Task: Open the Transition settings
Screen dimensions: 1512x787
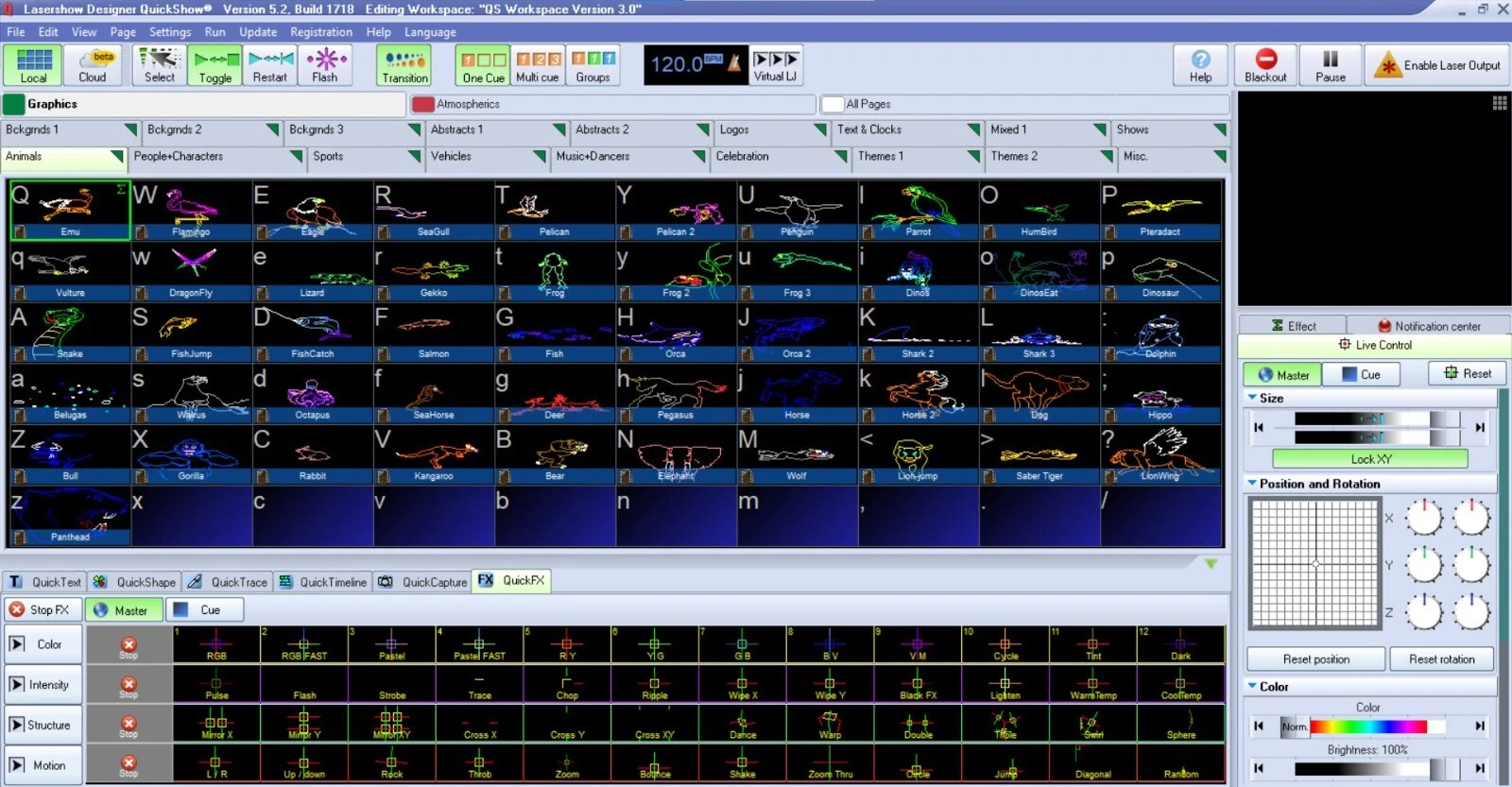Action: (404, 65)
